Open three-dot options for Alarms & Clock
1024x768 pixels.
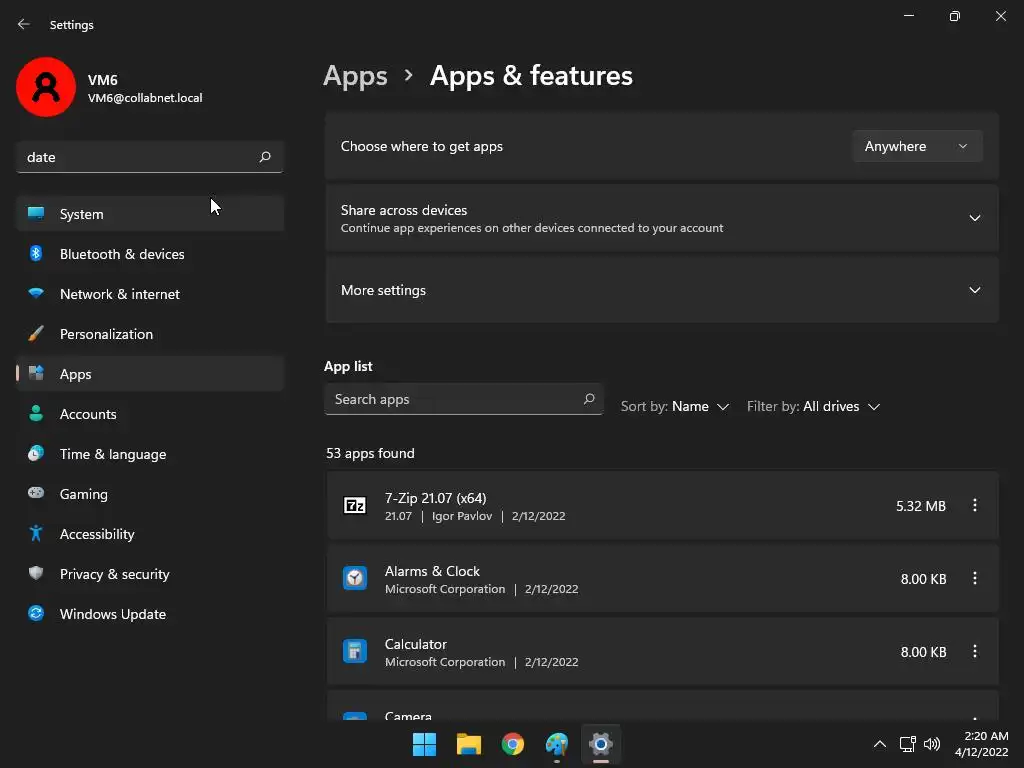[975, 579]
